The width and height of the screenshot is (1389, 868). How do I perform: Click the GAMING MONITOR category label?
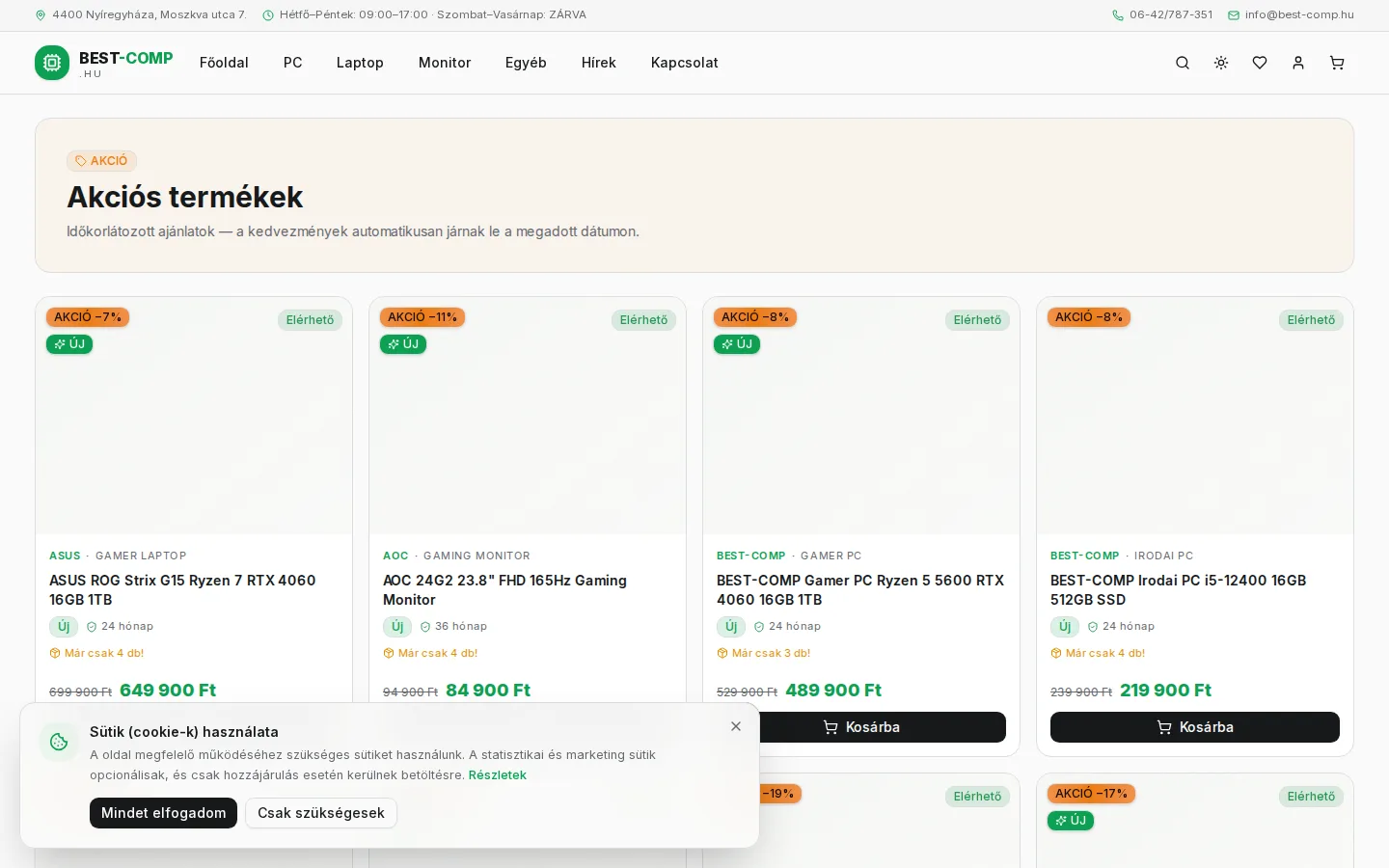click(x=477, y=556)
